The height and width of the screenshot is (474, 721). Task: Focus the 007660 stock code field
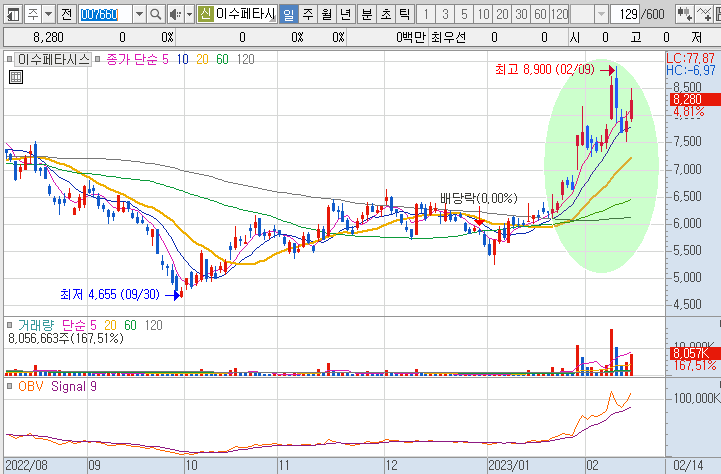point(105,14)
